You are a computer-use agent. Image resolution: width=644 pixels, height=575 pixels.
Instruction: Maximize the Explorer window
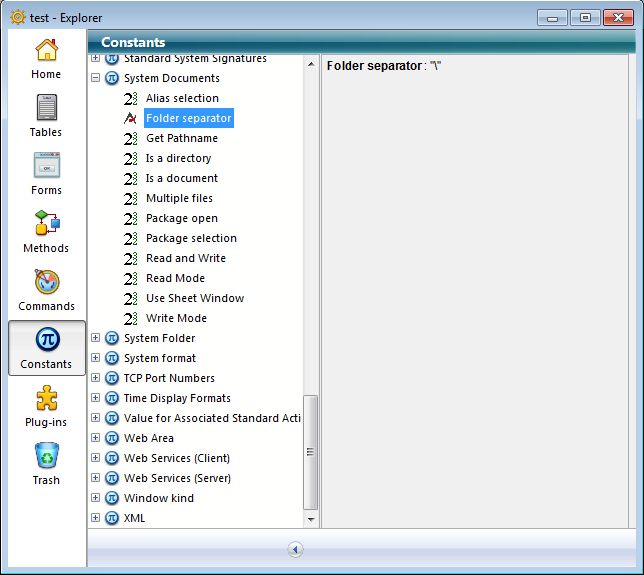585,17
